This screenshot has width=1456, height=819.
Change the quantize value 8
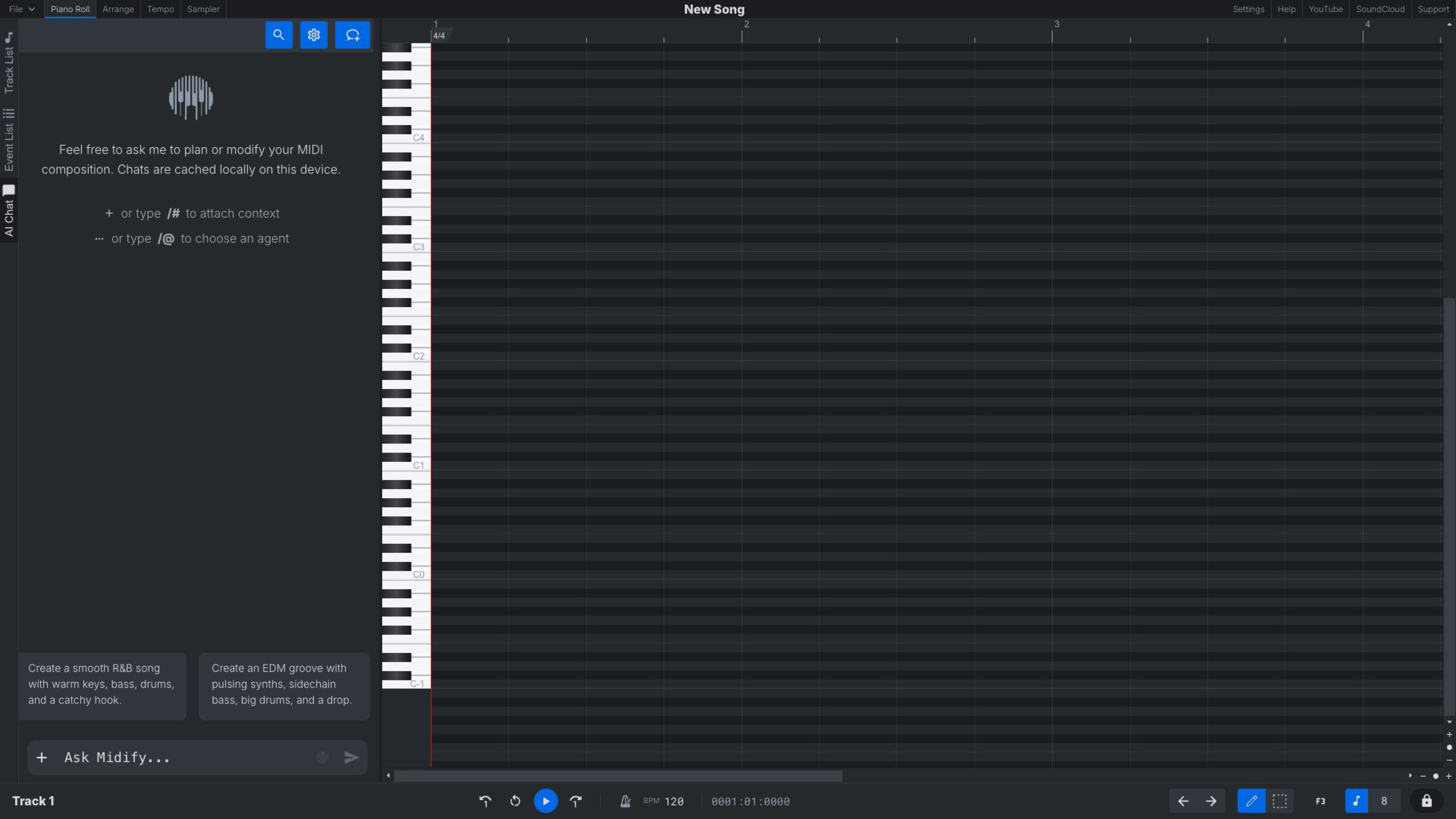click(x=1384, y=801)
